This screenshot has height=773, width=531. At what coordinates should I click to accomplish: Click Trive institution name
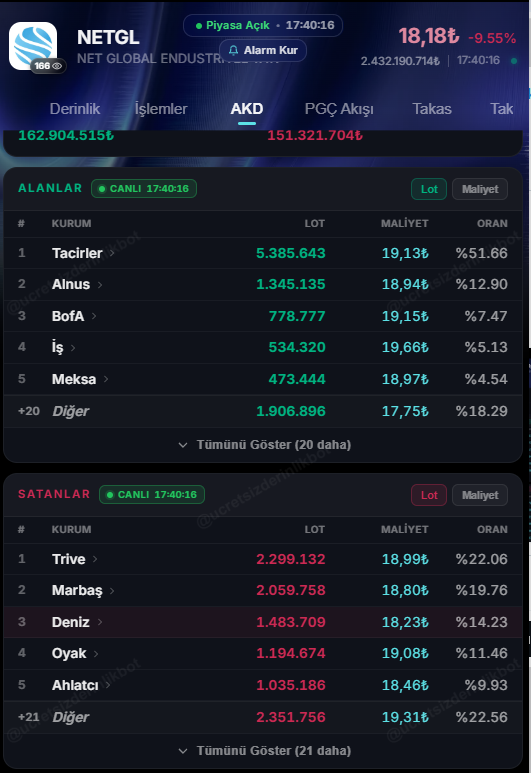point(69,559)
